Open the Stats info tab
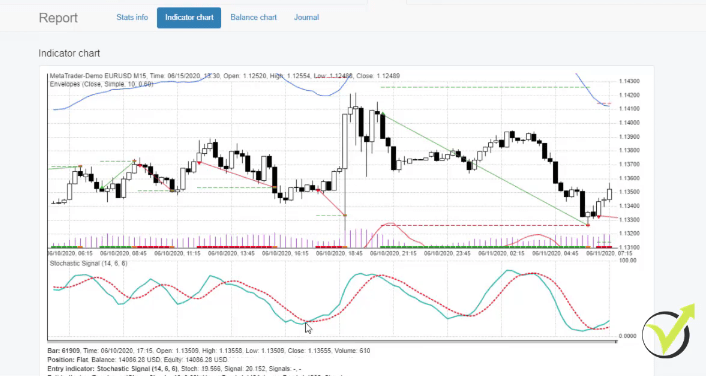 (x=132, y=18)
